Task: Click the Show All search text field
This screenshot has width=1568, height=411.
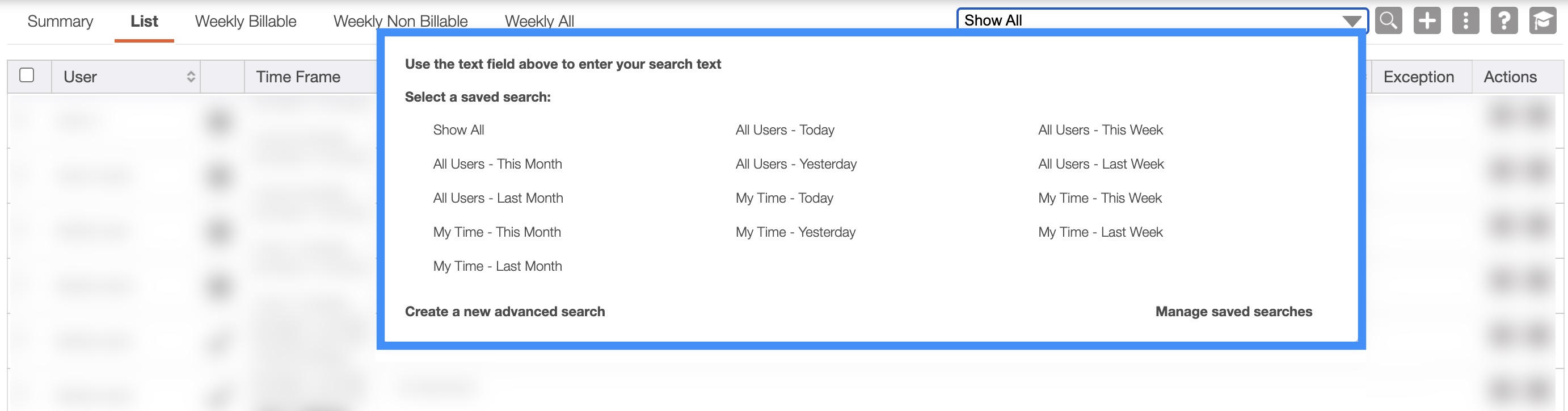Action: (1144, 20)
